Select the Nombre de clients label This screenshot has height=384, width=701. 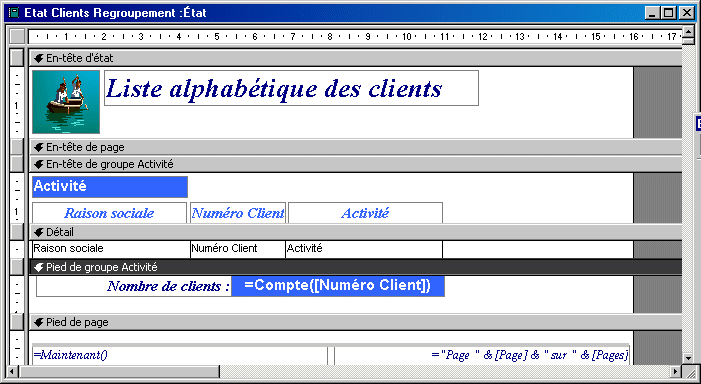tap(134, 286)
